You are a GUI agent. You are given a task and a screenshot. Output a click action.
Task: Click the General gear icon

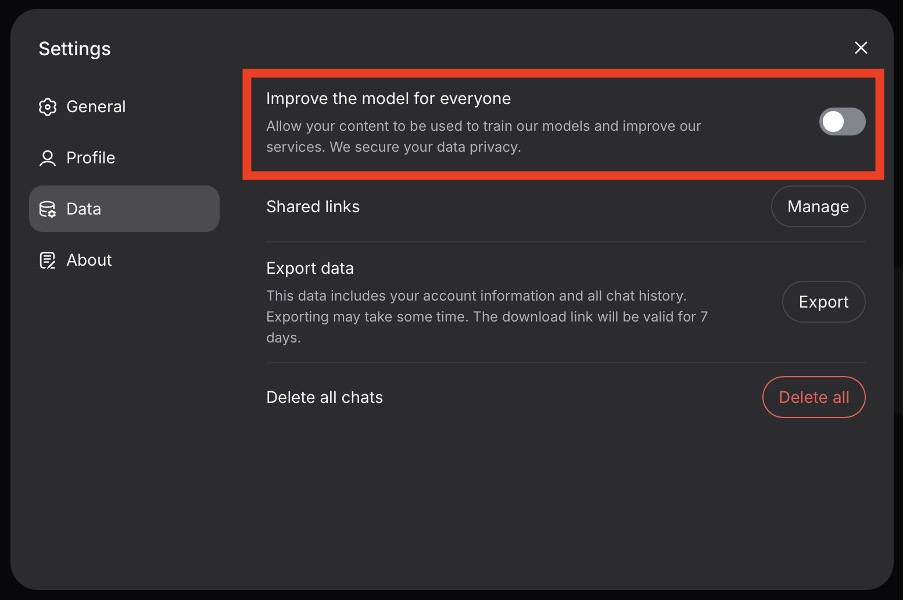pyautogui.click(x=48, y=107)
